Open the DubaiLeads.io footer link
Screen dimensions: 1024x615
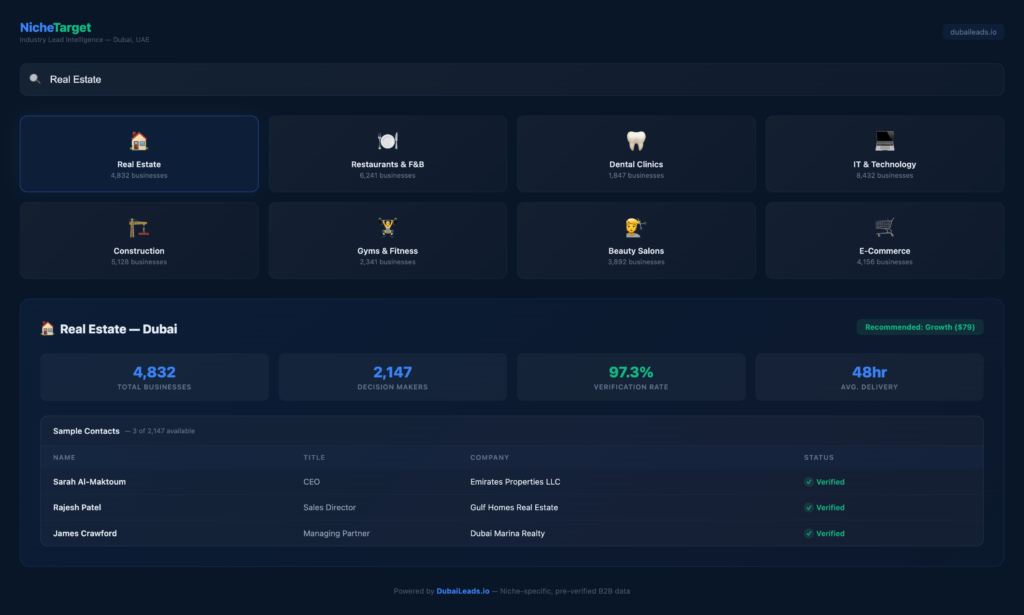pos(463,591)
